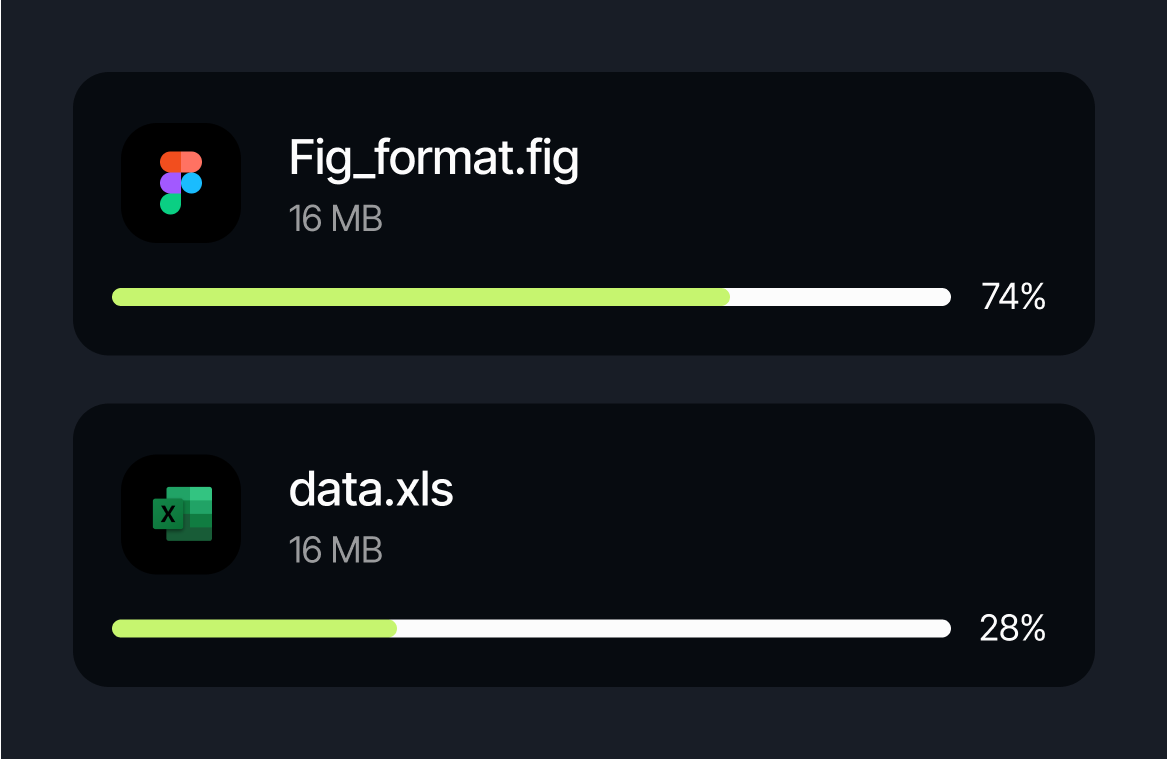This screenshot has height=759, width=1167.
Task: Select the orange shape in the Figma logo
Action: point(181,161)
